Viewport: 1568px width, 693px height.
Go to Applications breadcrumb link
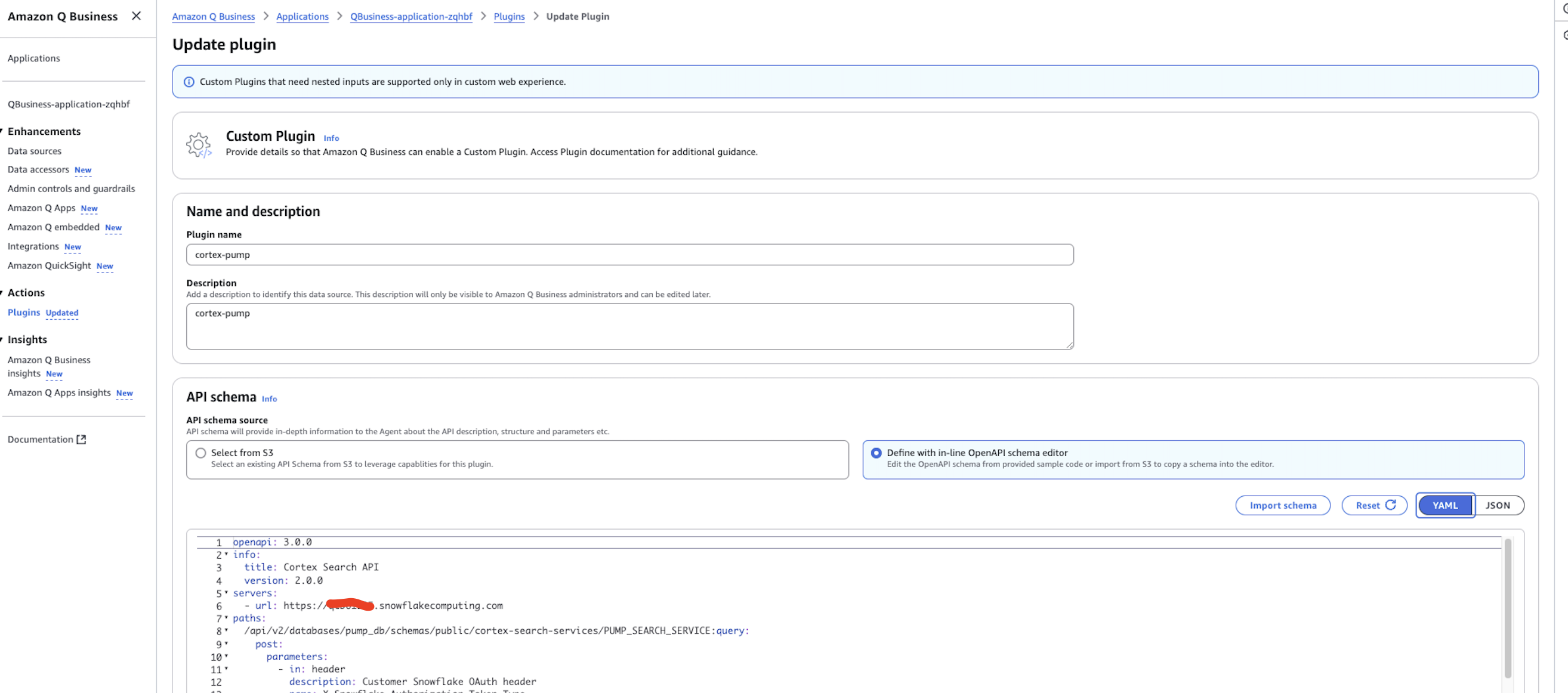302,17
